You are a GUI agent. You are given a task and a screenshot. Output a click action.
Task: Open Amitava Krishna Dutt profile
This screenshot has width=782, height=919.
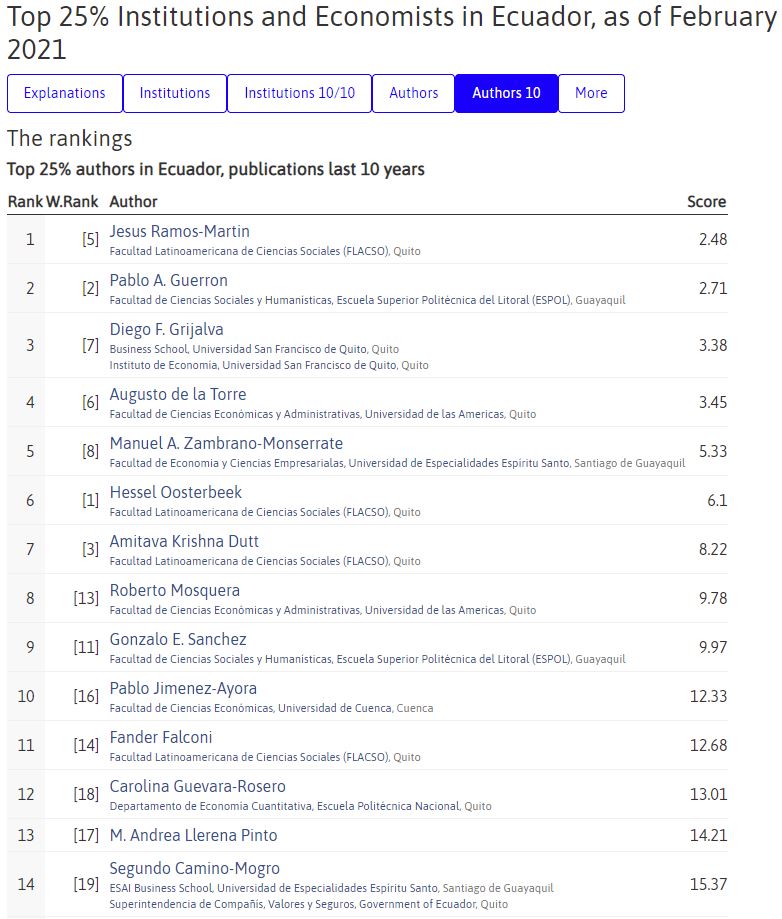coord(184,541)
